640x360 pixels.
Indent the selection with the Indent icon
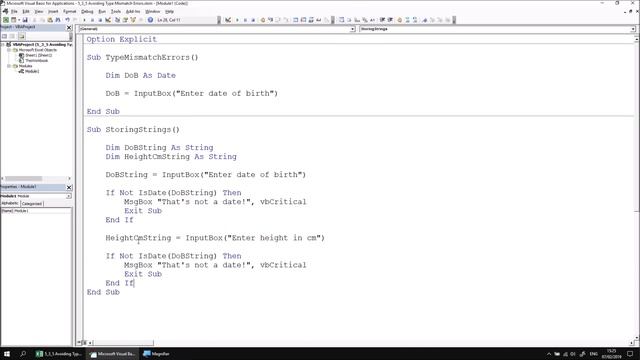[x=382, y=20]
